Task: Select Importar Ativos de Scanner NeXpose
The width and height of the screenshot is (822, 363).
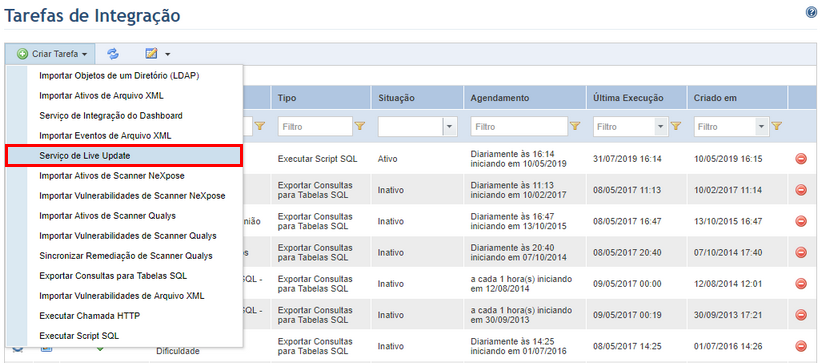Action: click(x=112, y=176)
